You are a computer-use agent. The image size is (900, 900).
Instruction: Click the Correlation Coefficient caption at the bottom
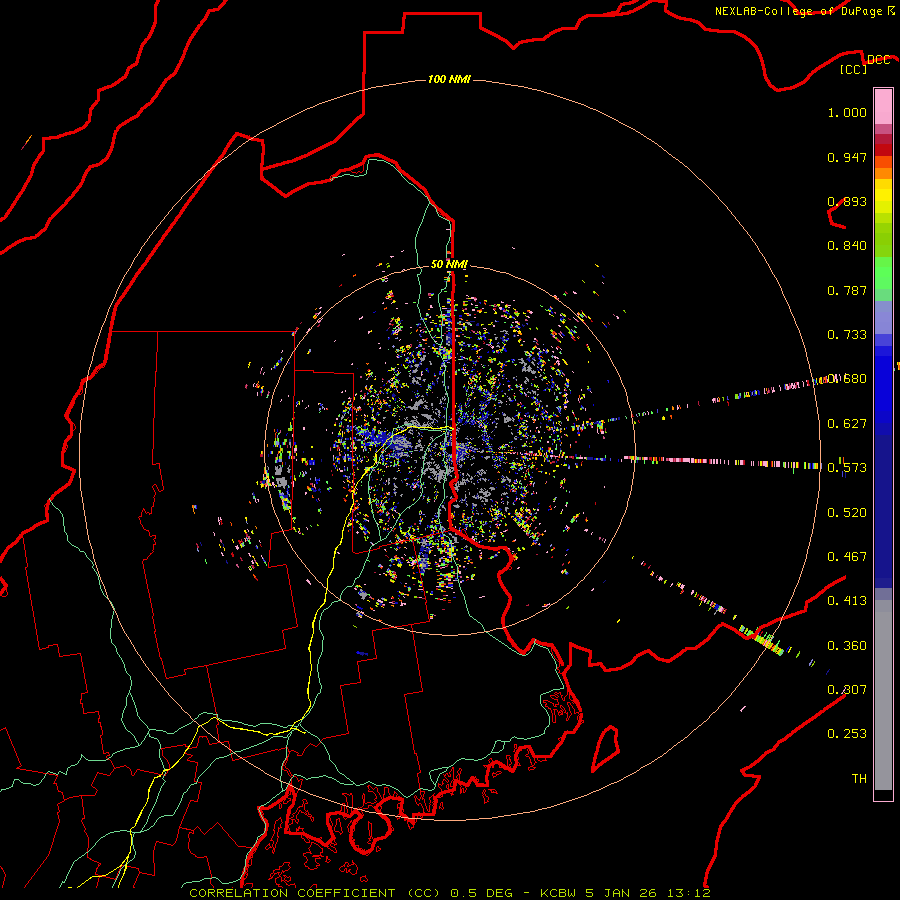coord(450,893)
